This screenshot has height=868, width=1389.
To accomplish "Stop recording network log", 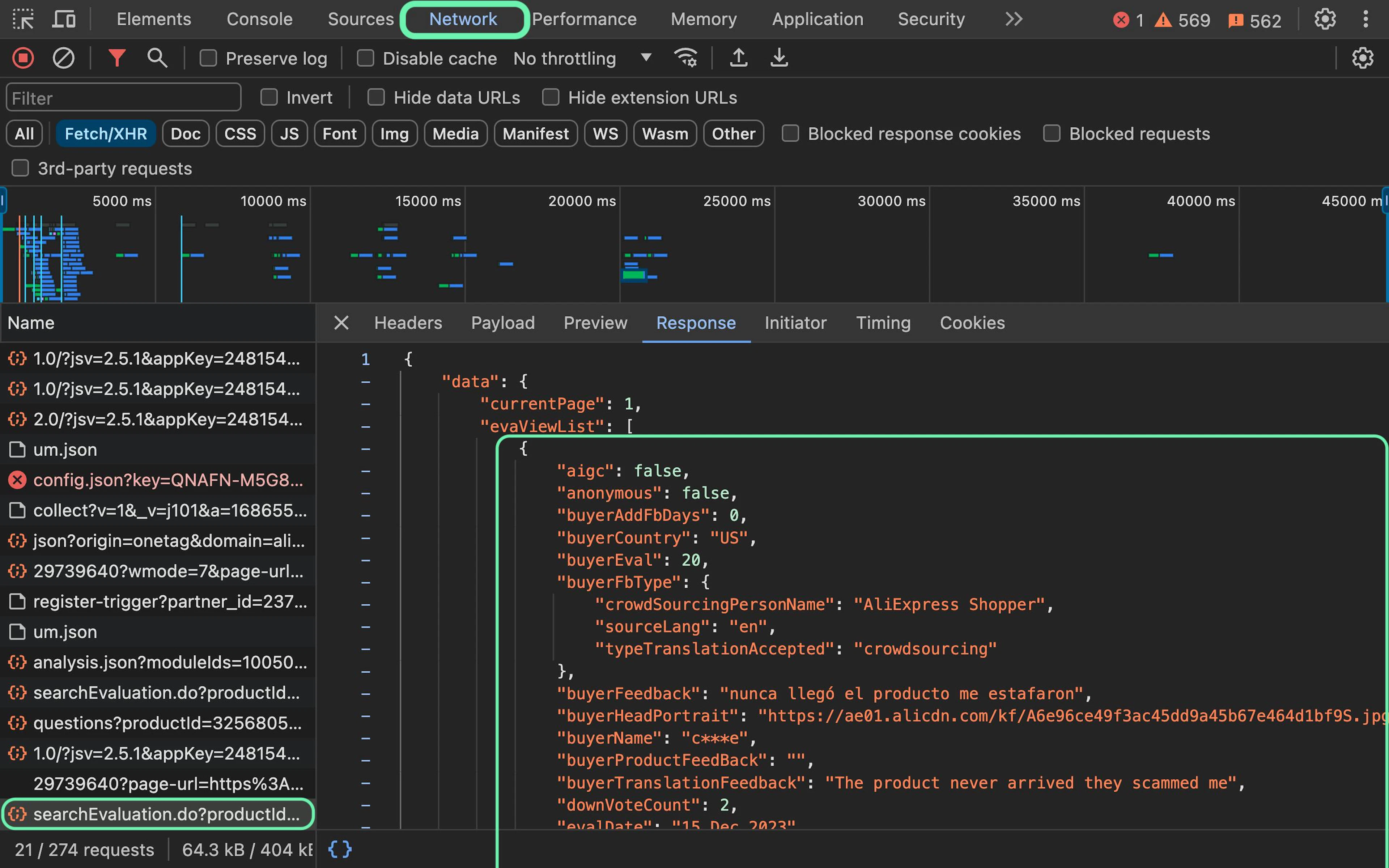I will [23, 58].
